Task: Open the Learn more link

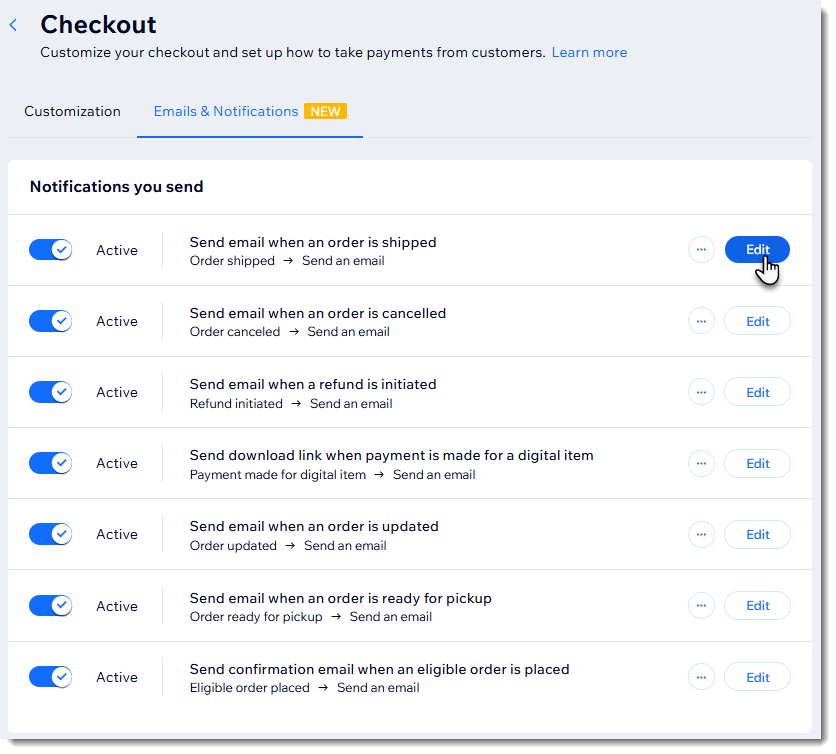Action: [x=589, y=52]
